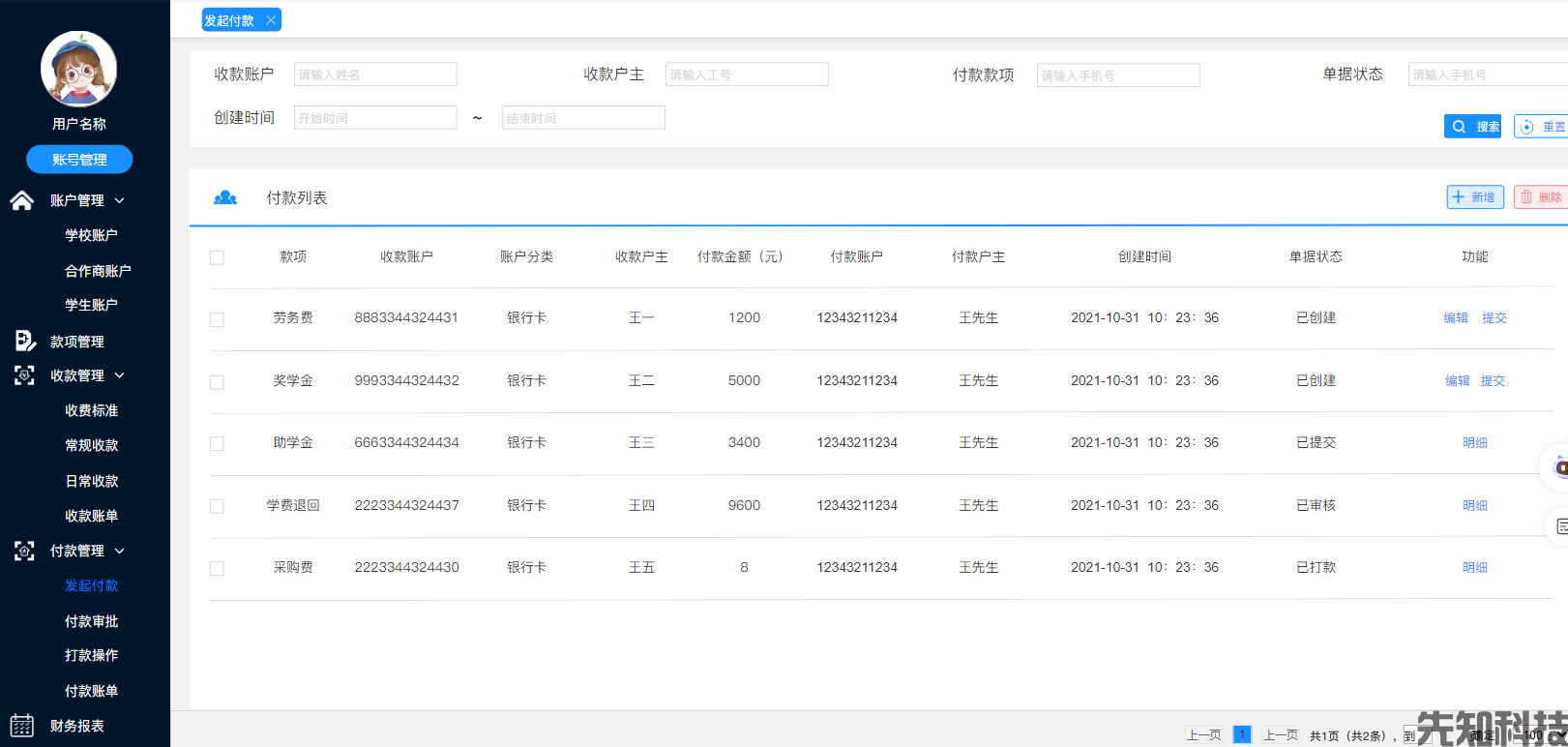Click the magnifier icon in the 搜索 button
This screenshot has width=1568, height=747.
(1459, 127)
